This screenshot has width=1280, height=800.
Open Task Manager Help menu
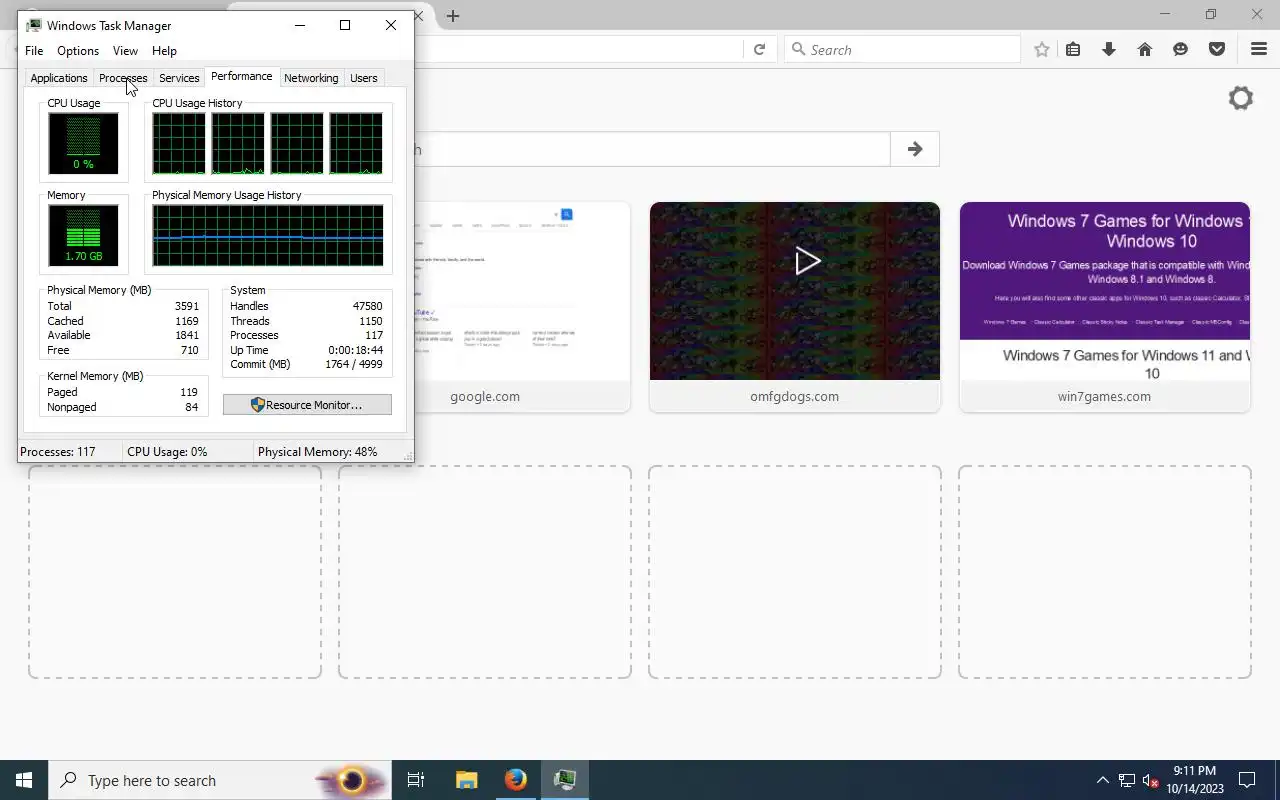(164, 51)
